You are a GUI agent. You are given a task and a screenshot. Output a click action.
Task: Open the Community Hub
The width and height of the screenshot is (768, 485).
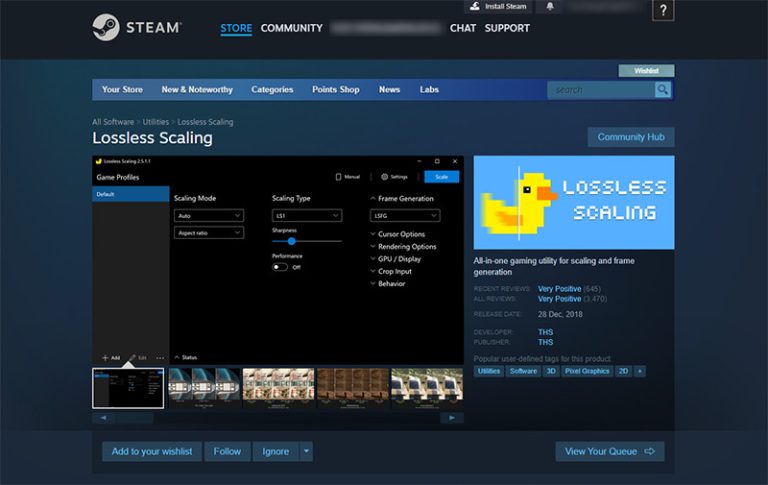pyautogui.click(x=630, y=137)
